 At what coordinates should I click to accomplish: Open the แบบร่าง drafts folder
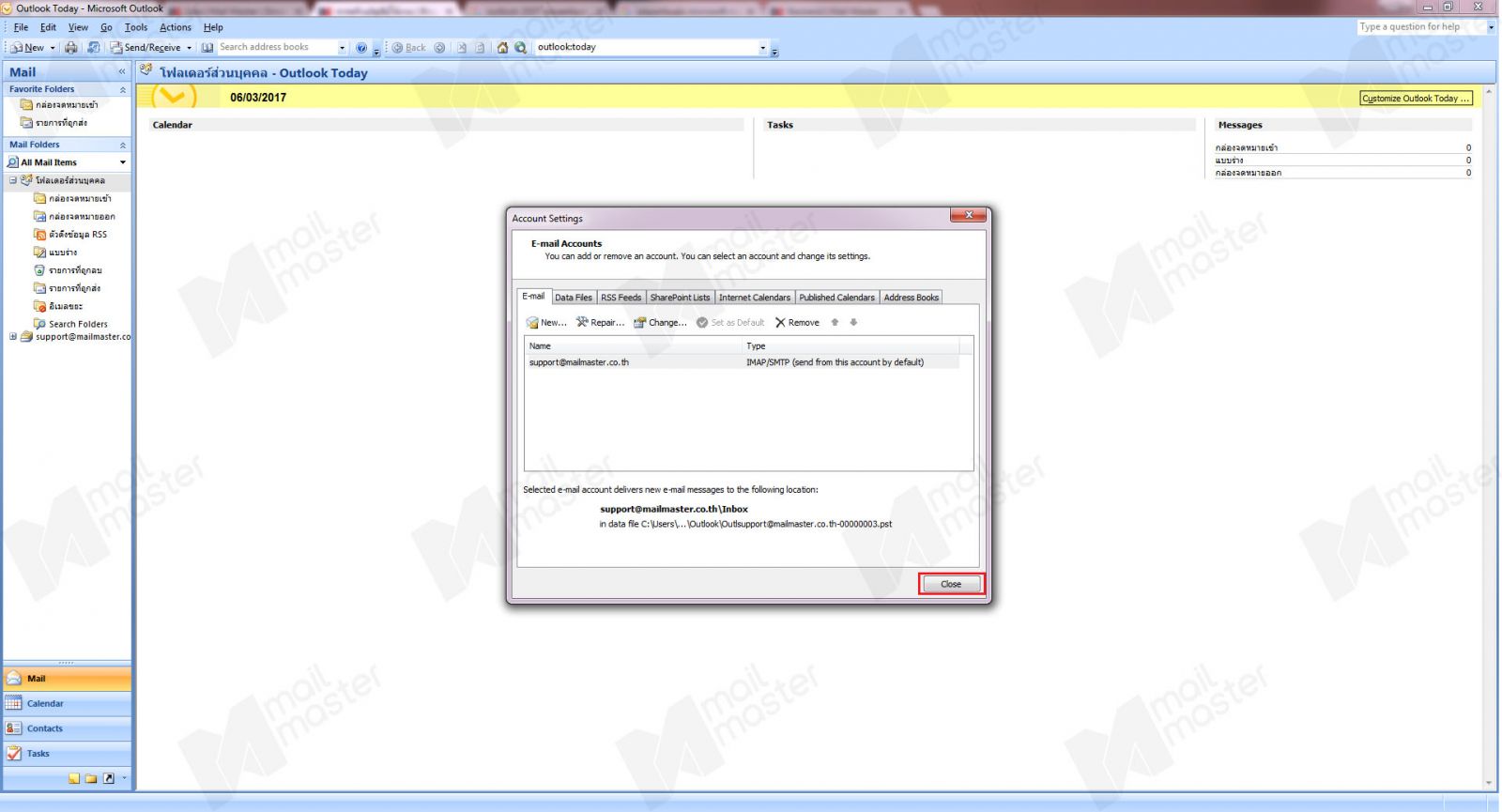pyautogui.click(x=55, y=253)
